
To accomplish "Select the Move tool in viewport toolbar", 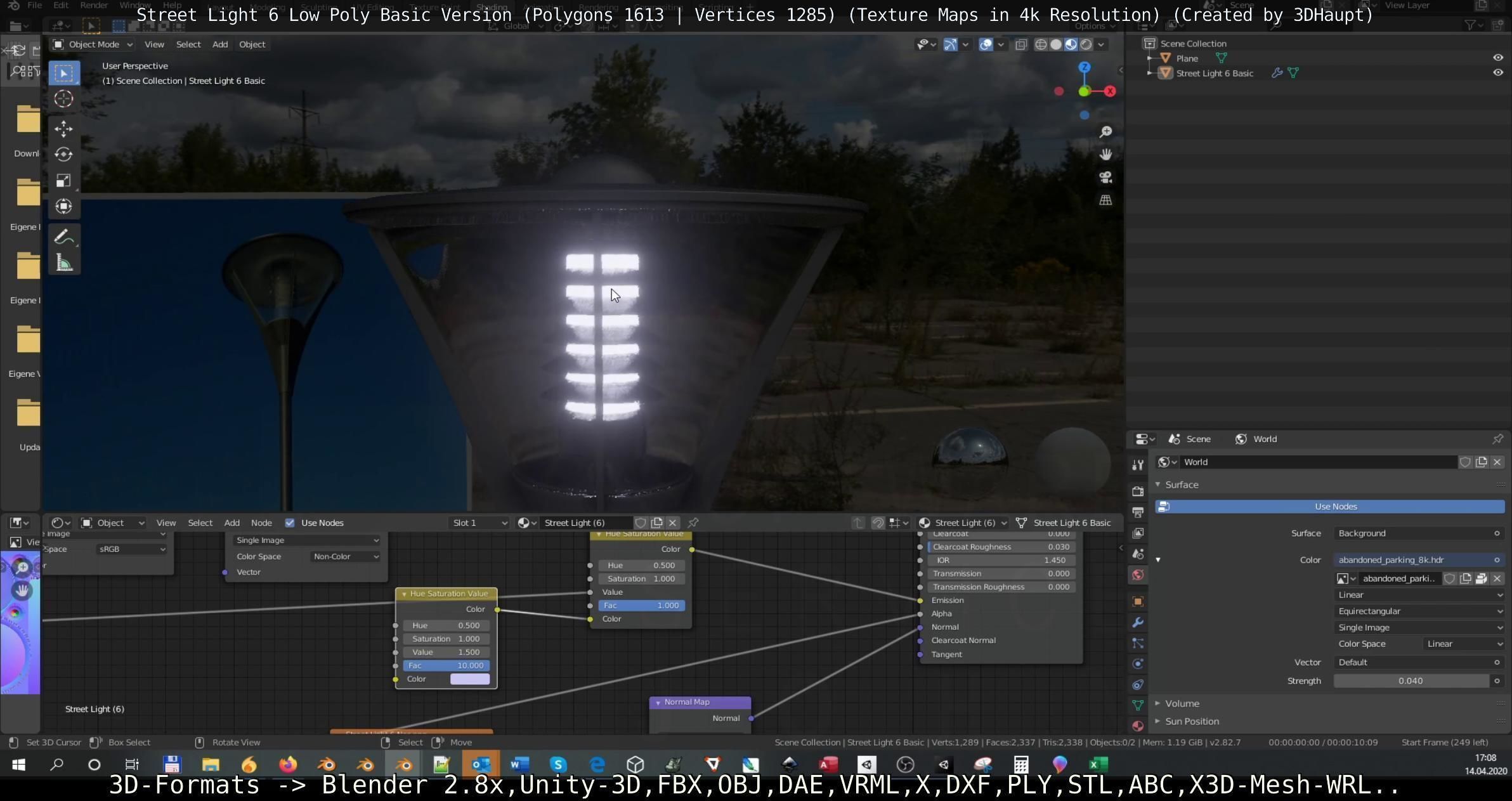I will pos(63,129).
